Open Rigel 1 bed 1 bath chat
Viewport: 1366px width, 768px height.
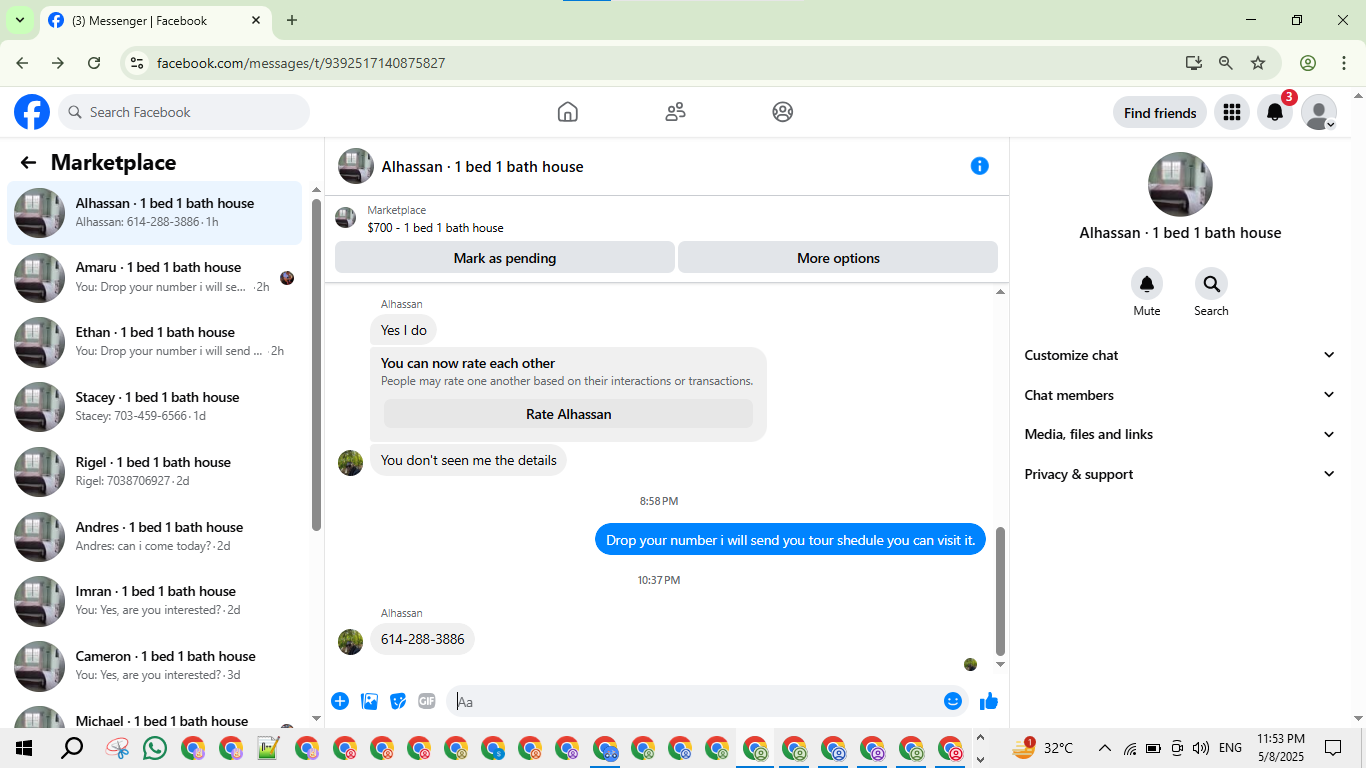(x=154, y=472)
